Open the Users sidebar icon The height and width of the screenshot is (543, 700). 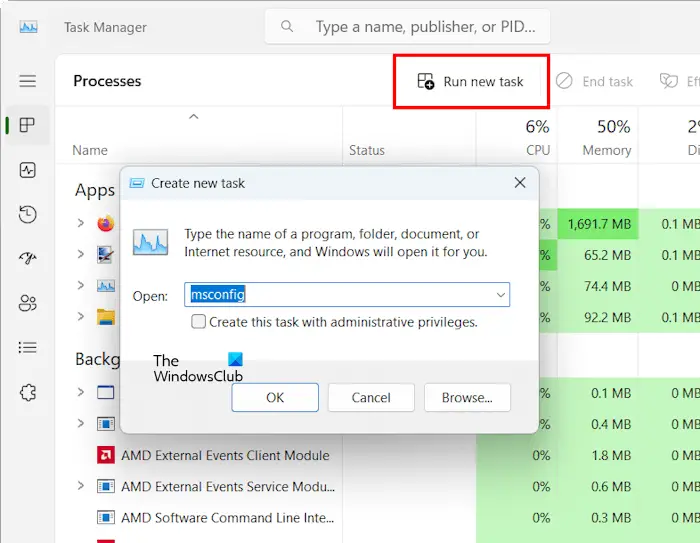pos(28,303)
